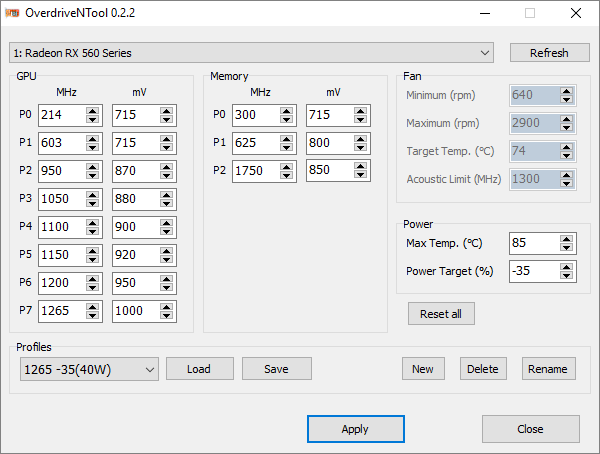Screen dimensions: 600x454
Task: Increase Memory P1 MHz with up arrow
Action: pyautogui.click(x=286, y=139)
